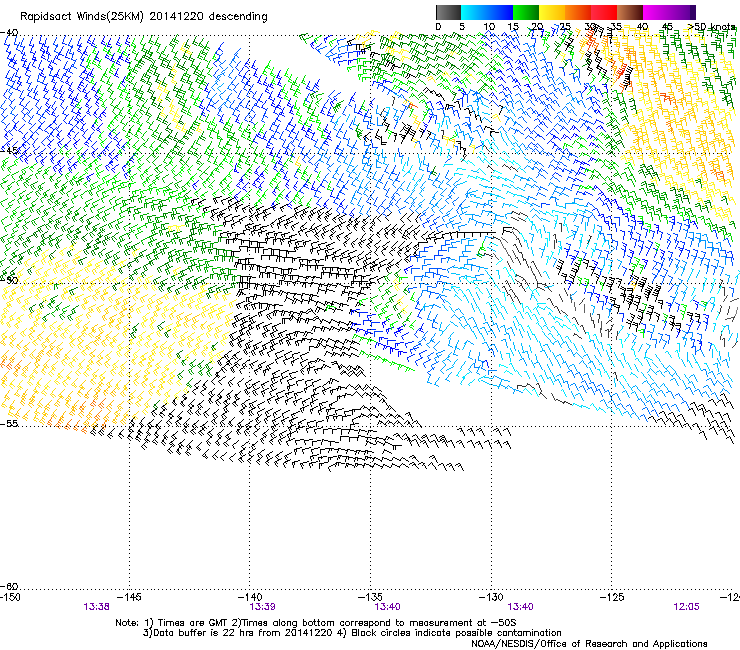The image size is (740, 650).
Task: Click the "10" tick label on the legend
Action: [489, 27]
